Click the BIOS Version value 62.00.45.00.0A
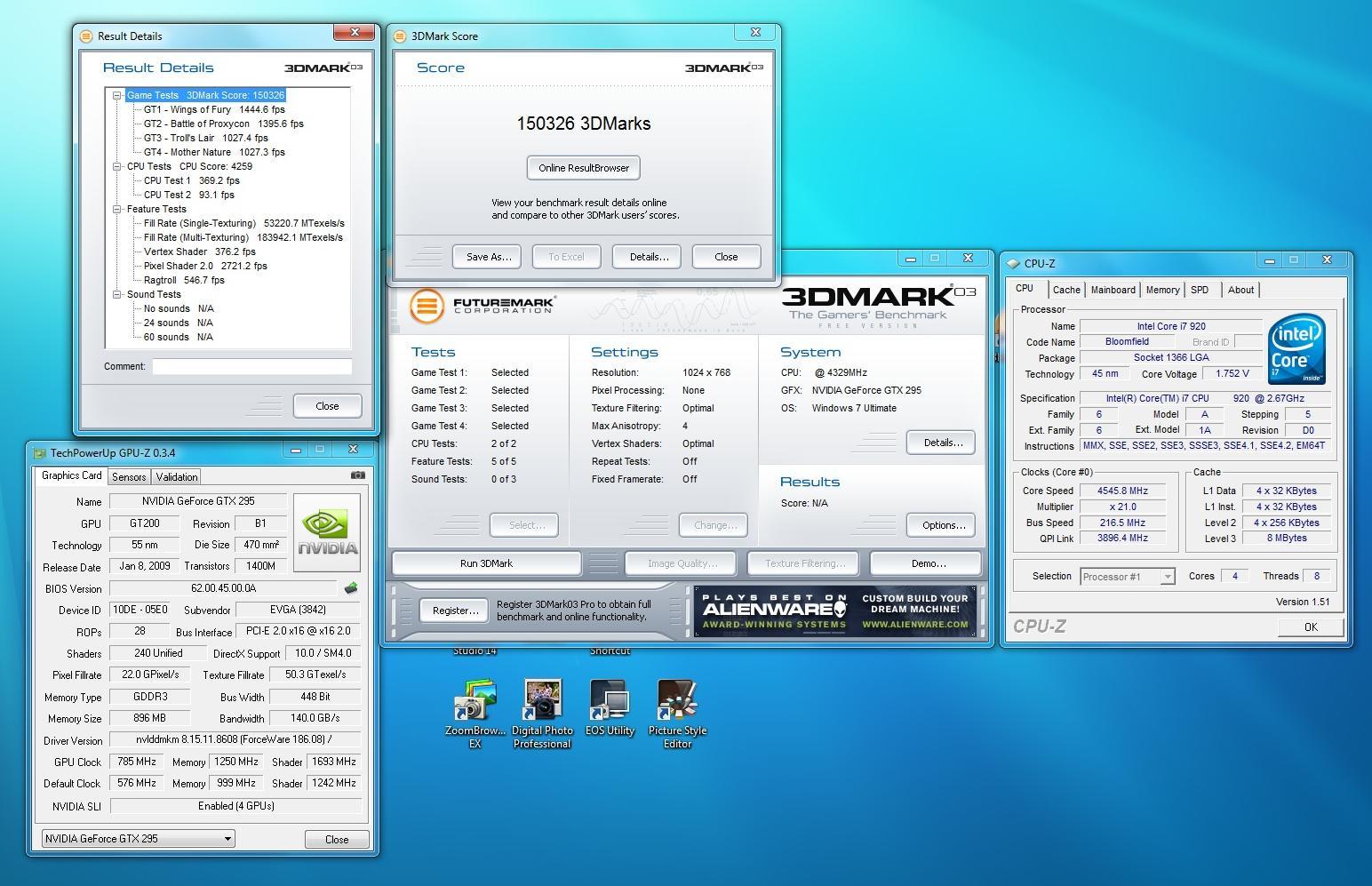The height and width of the screenshot is (886, 1372). pyautogui.click(x=224, y=588)
